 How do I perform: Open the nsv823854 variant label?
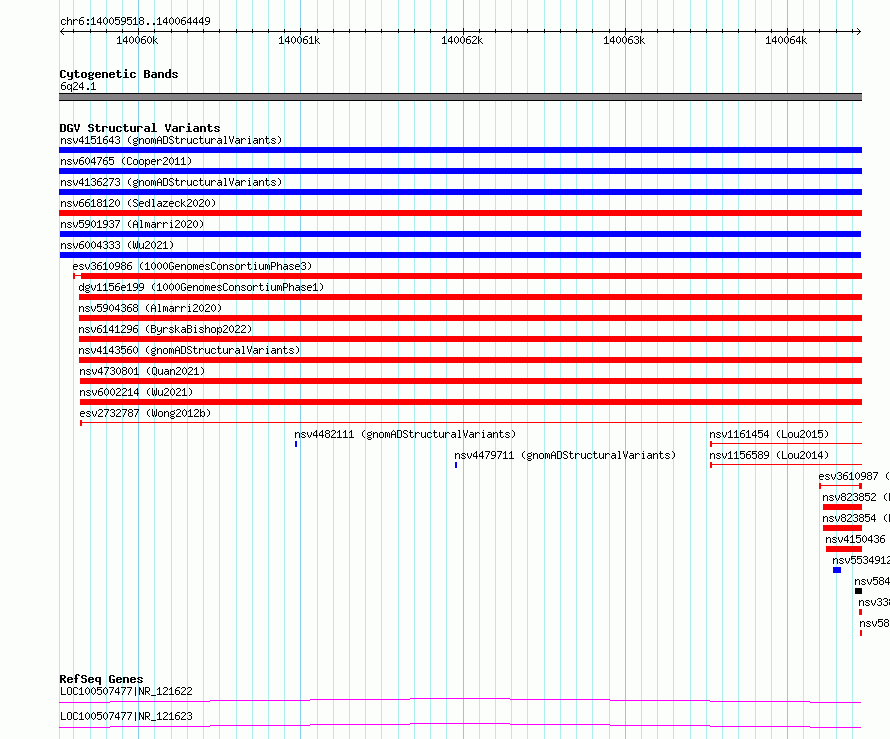(856, 518)
